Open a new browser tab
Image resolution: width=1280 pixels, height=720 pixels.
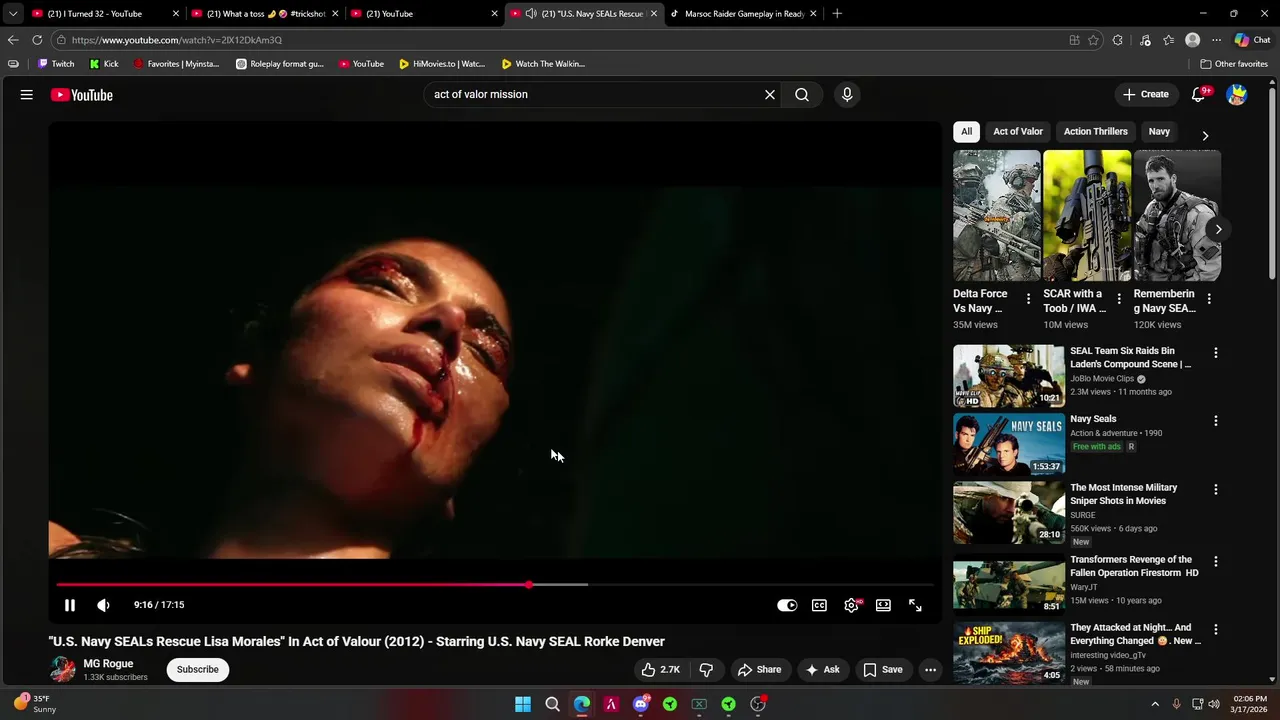click(837, 14)
